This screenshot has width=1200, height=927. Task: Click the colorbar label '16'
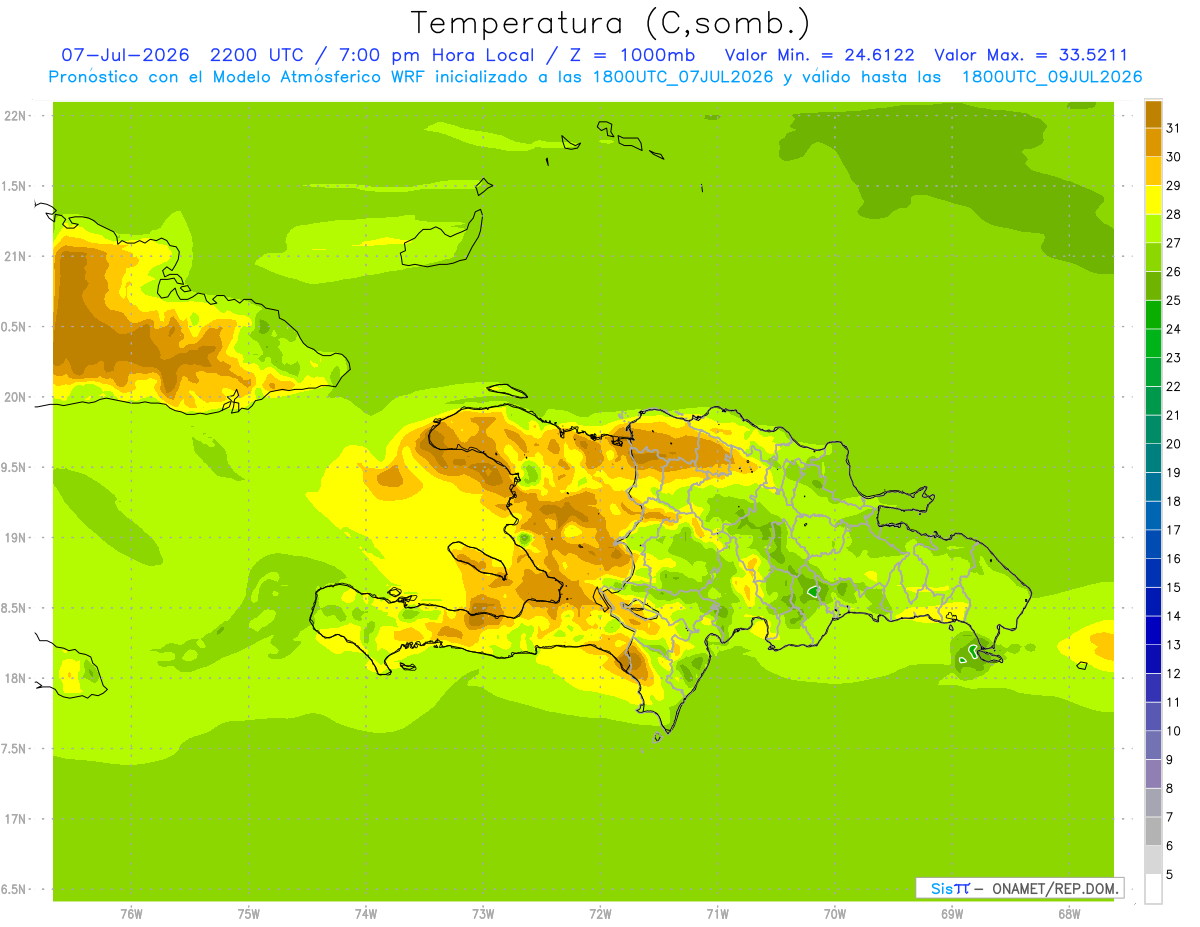pyautogui.click(x=1174, y=559)
